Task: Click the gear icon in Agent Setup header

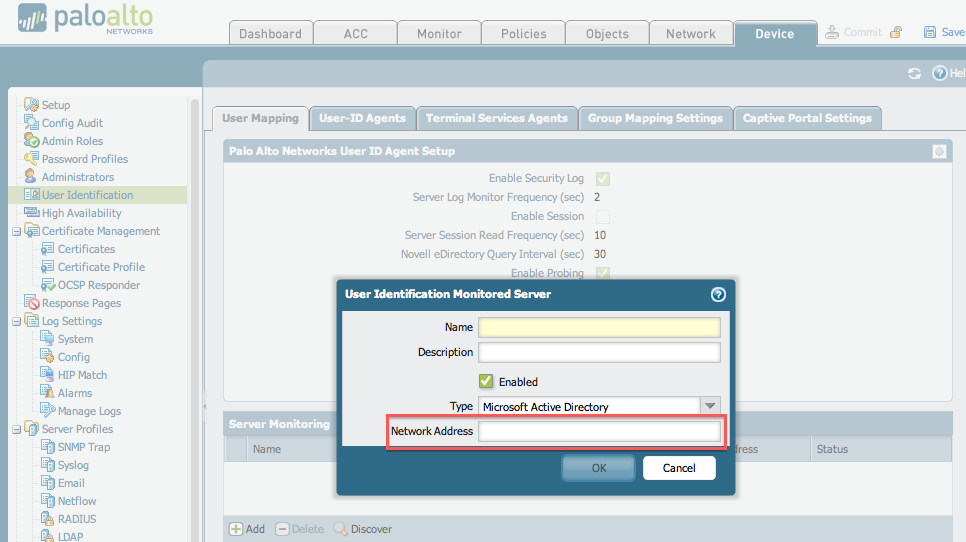Action: coord(939,151)
